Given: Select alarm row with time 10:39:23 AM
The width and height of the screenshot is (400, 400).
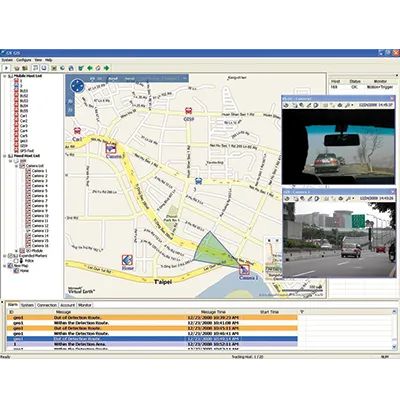Looking at the screenshot, I should click(152, 317).
